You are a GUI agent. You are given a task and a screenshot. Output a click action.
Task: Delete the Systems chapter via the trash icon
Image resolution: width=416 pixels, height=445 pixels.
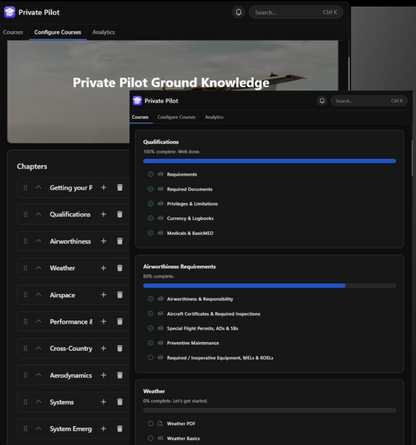click(x=120, y=402)
